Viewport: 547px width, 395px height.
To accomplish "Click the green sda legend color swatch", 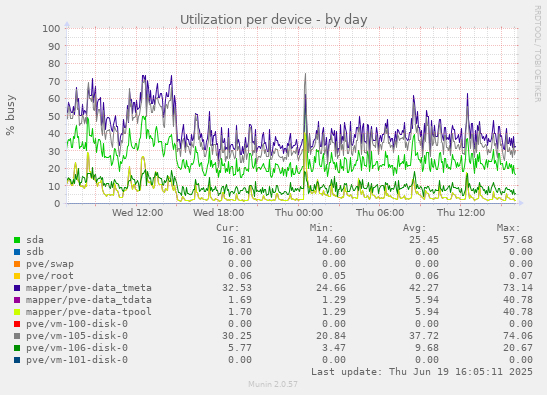I will (17, 240).
